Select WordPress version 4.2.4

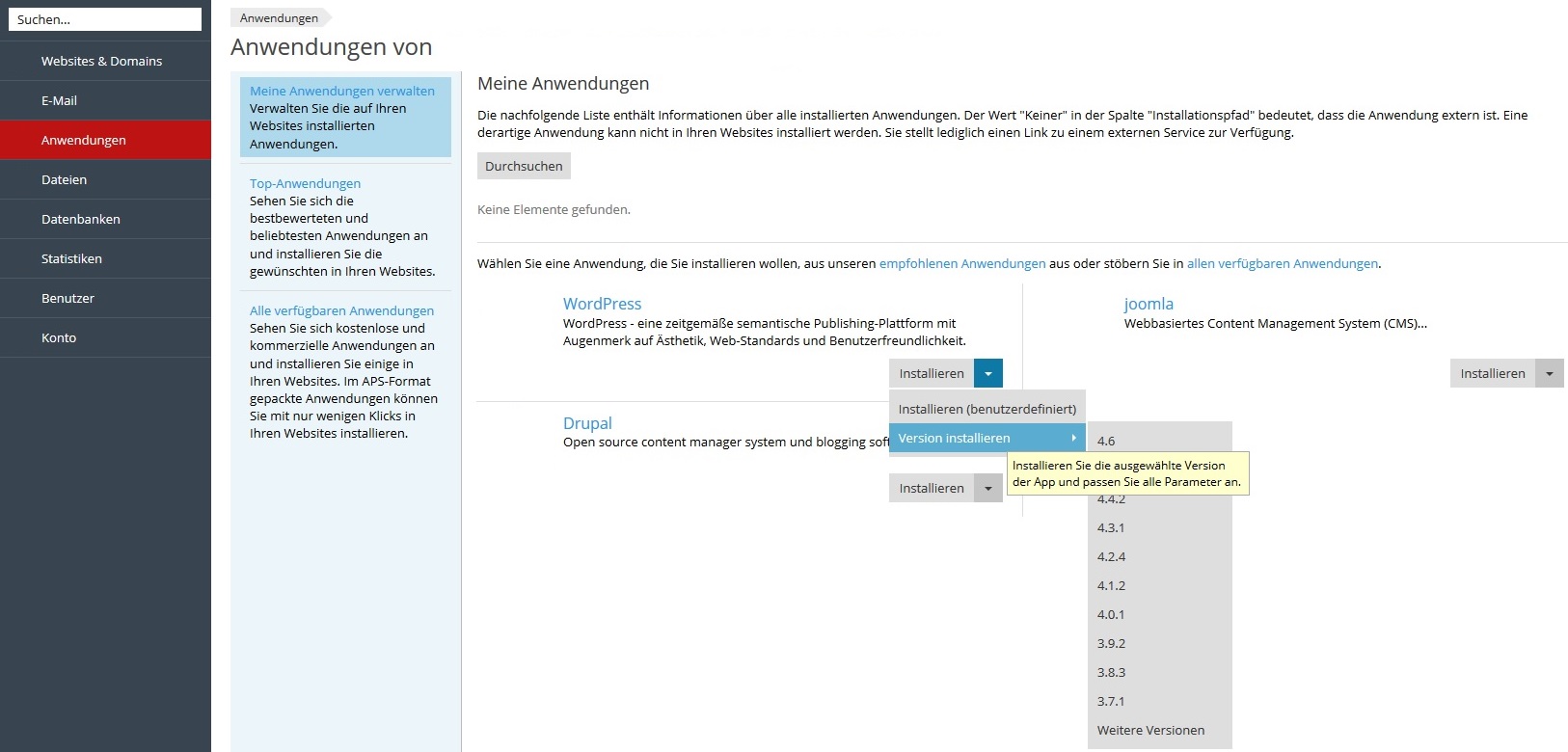tap(1160, 556)
